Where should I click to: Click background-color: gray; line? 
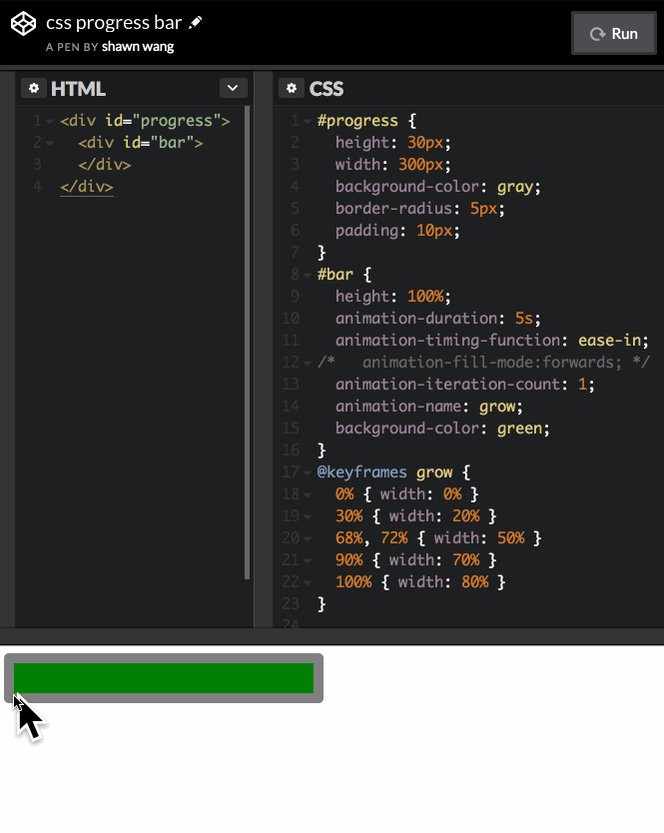click(438, 187)
